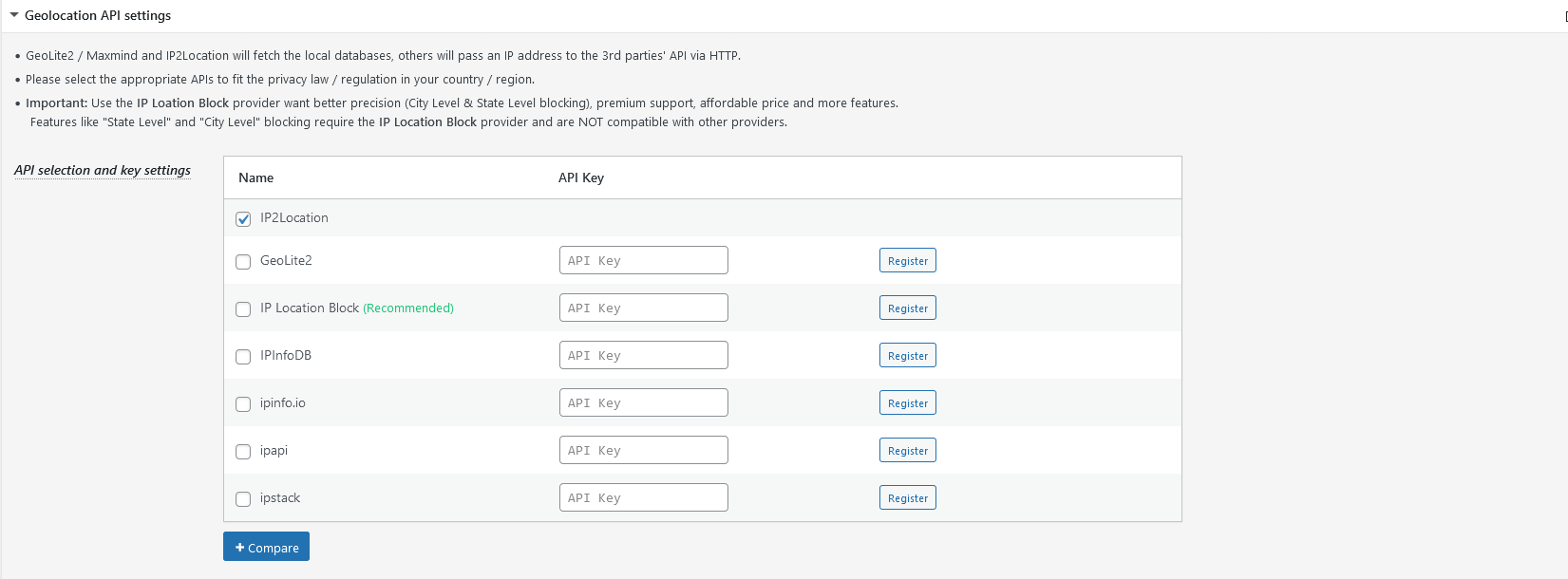This screenshot has height=579, width=1568.
Task: Click the API Key column header
Action: (581, 177)
